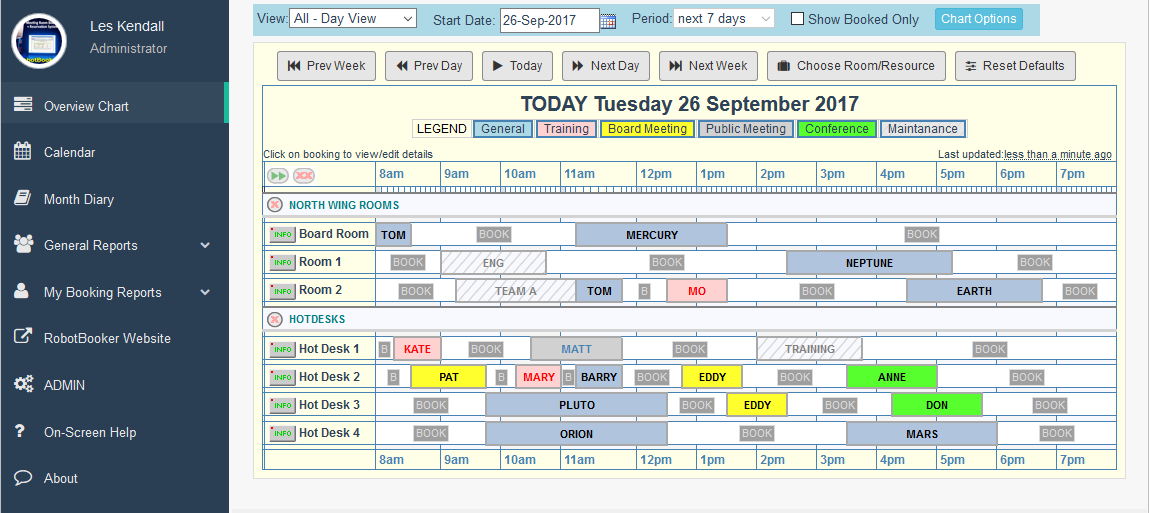Open the NEPTUNE booking in Room 1
This screenshot has height=513, width=1149.
[x=869, y=262]
